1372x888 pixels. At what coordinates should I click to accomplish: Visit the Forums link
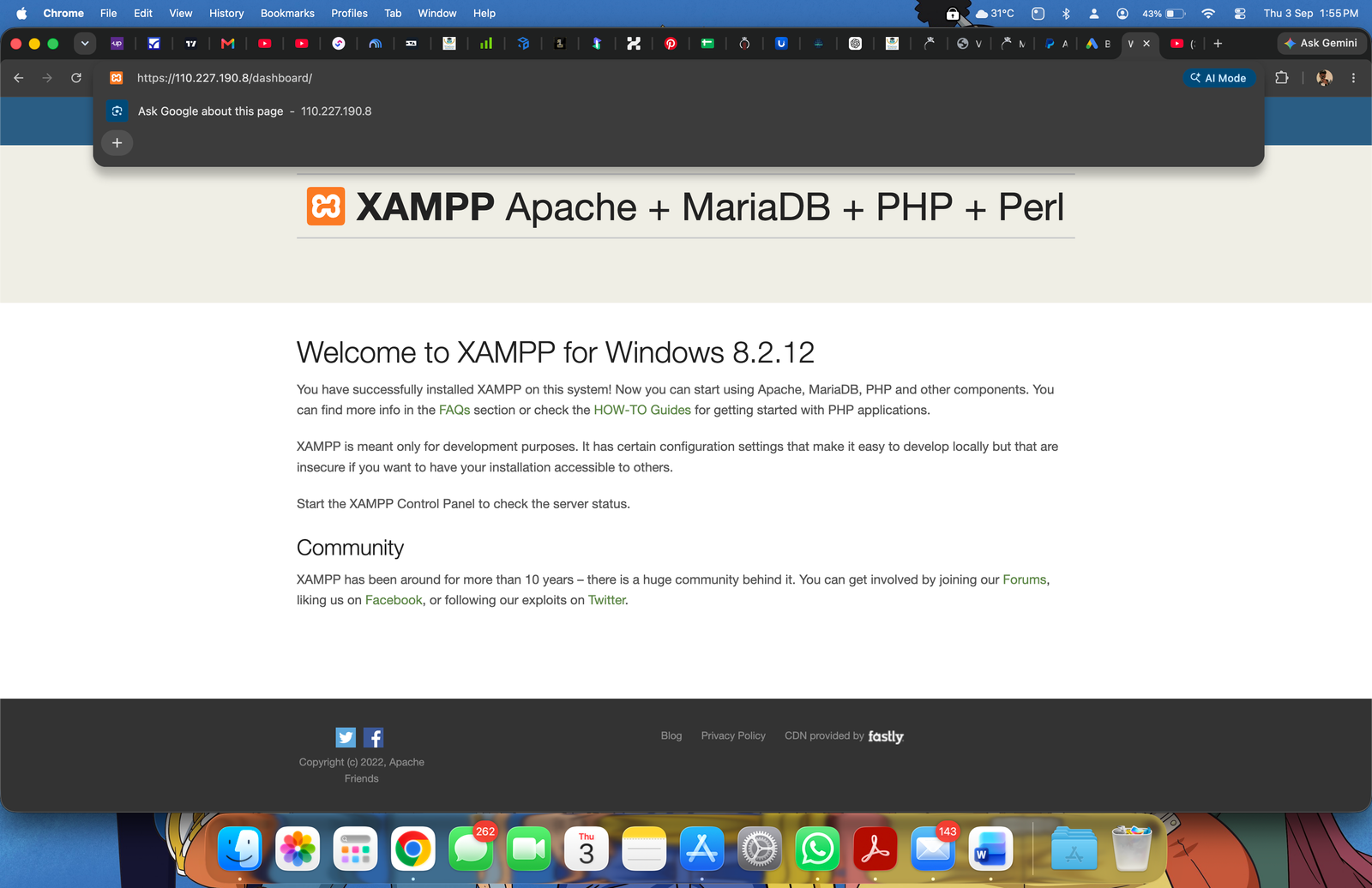(x=1025, y=580)
